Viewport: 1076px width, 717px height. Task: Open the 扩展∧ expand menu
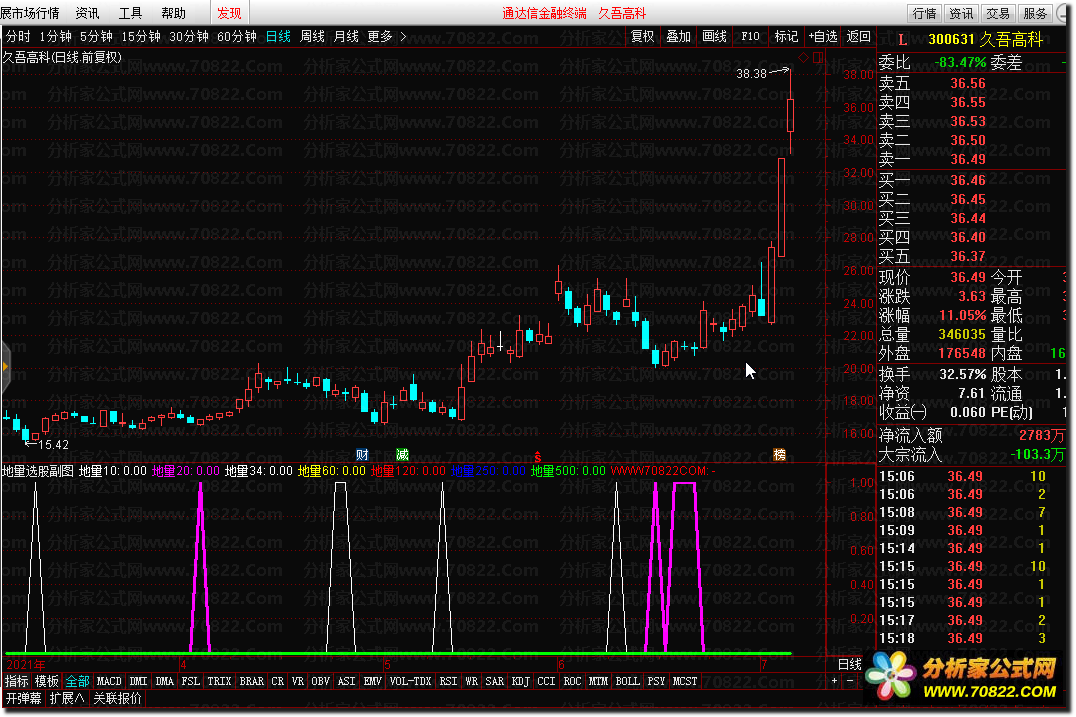click(x=67, y=698)
